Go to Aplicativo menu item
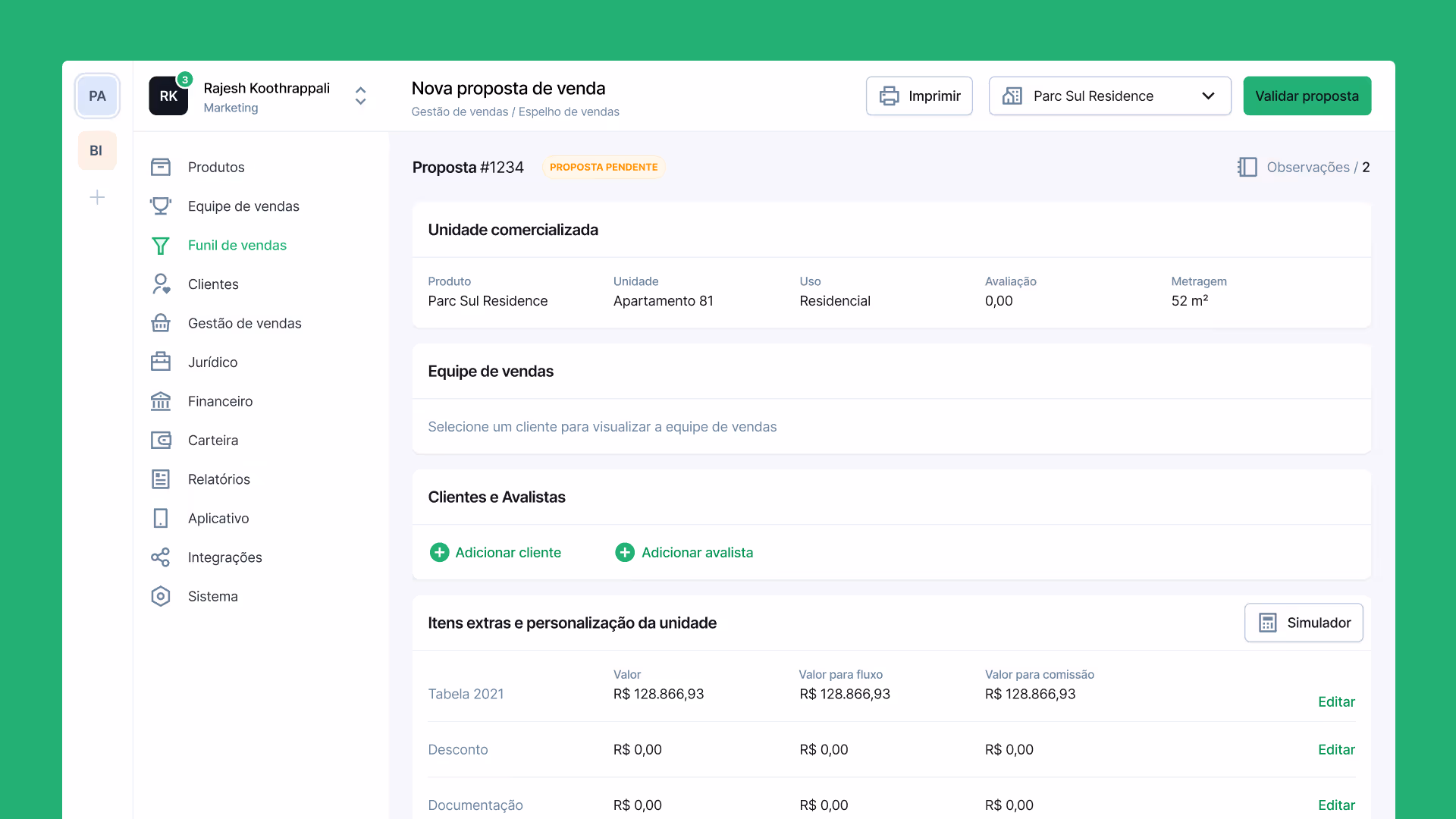This screenshot has height=819, width=1456. point(218,519)
